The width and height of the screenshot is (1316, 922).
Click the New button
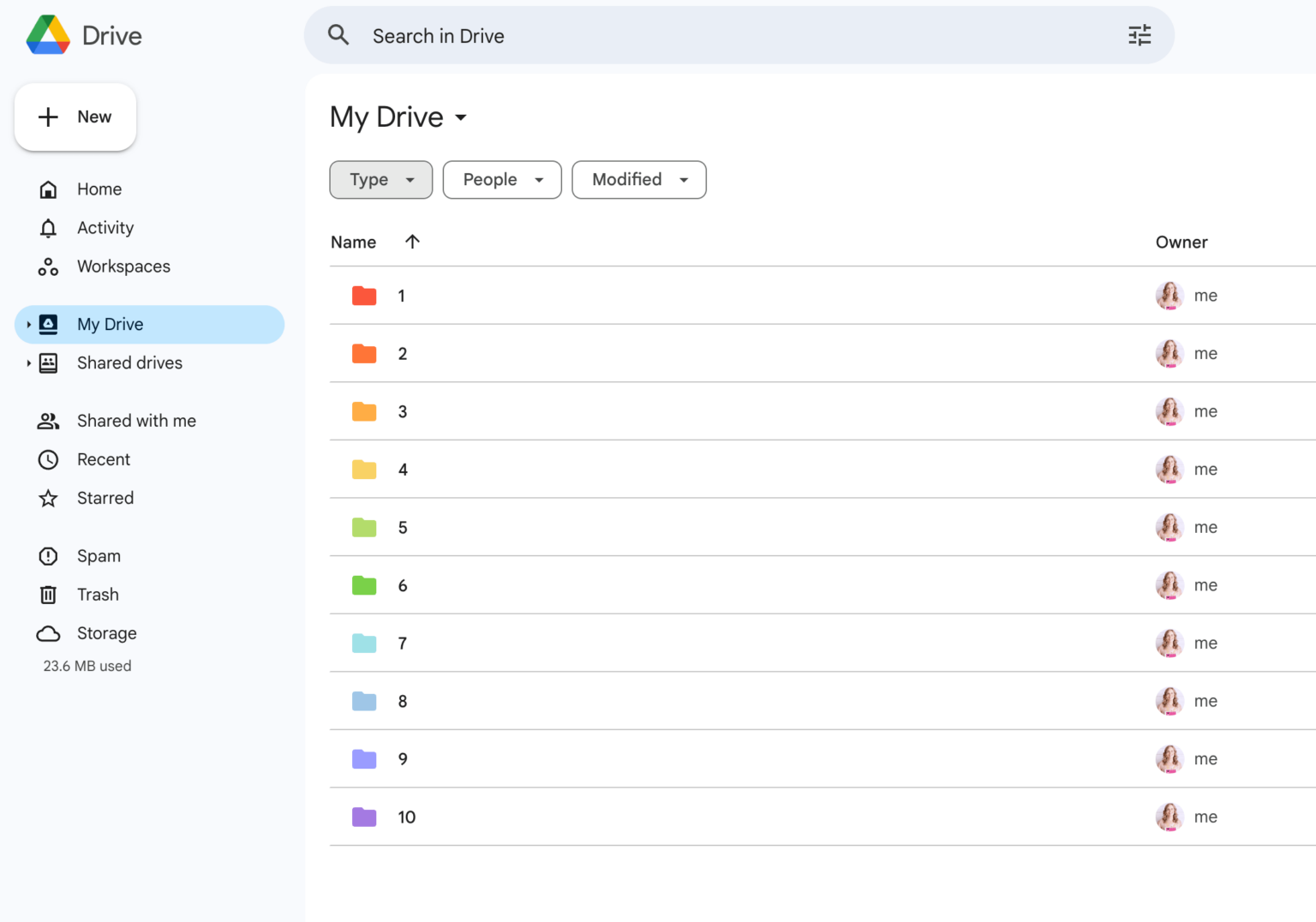[x=75, y=117]
